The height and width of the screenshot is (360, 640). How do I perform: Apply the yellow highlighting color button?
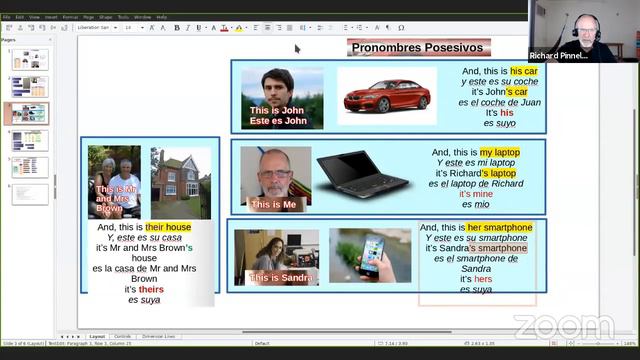click(239, 28)
